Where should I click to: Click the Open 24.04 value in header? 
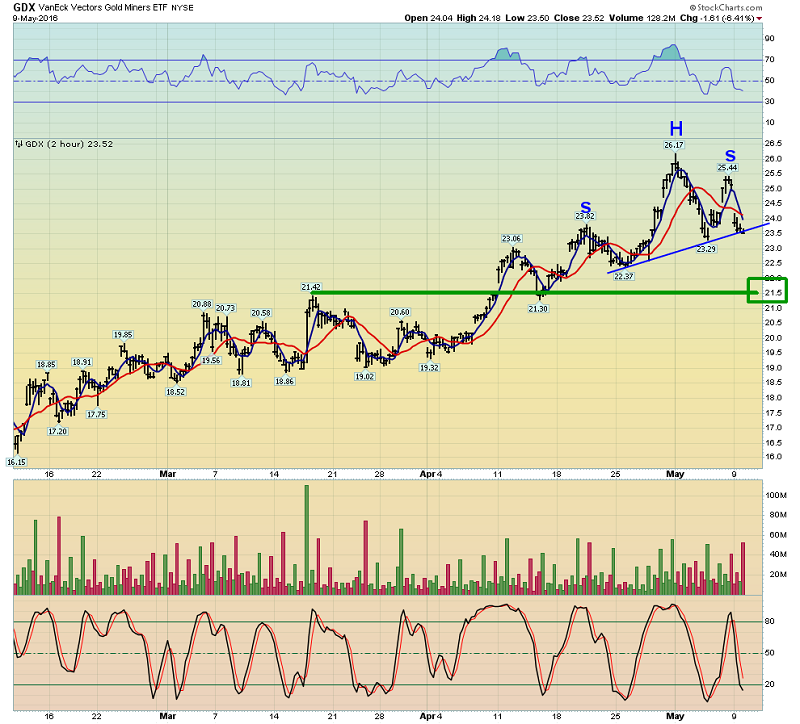click(x=429, y=18)
